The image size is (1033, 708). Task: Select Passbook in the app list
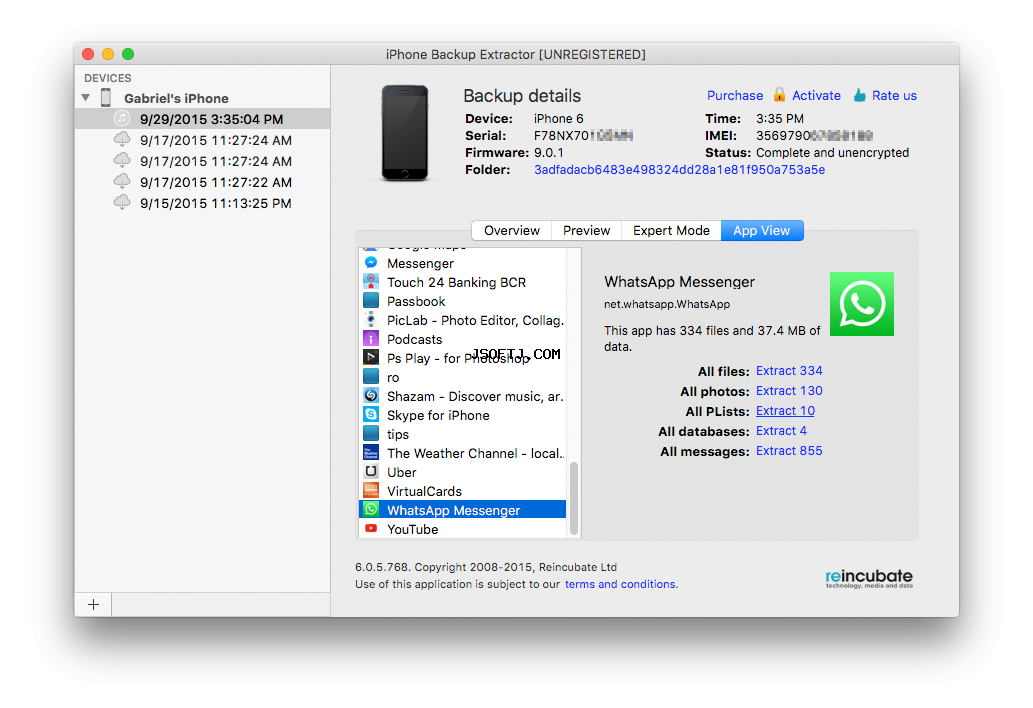tap(462, 302)
